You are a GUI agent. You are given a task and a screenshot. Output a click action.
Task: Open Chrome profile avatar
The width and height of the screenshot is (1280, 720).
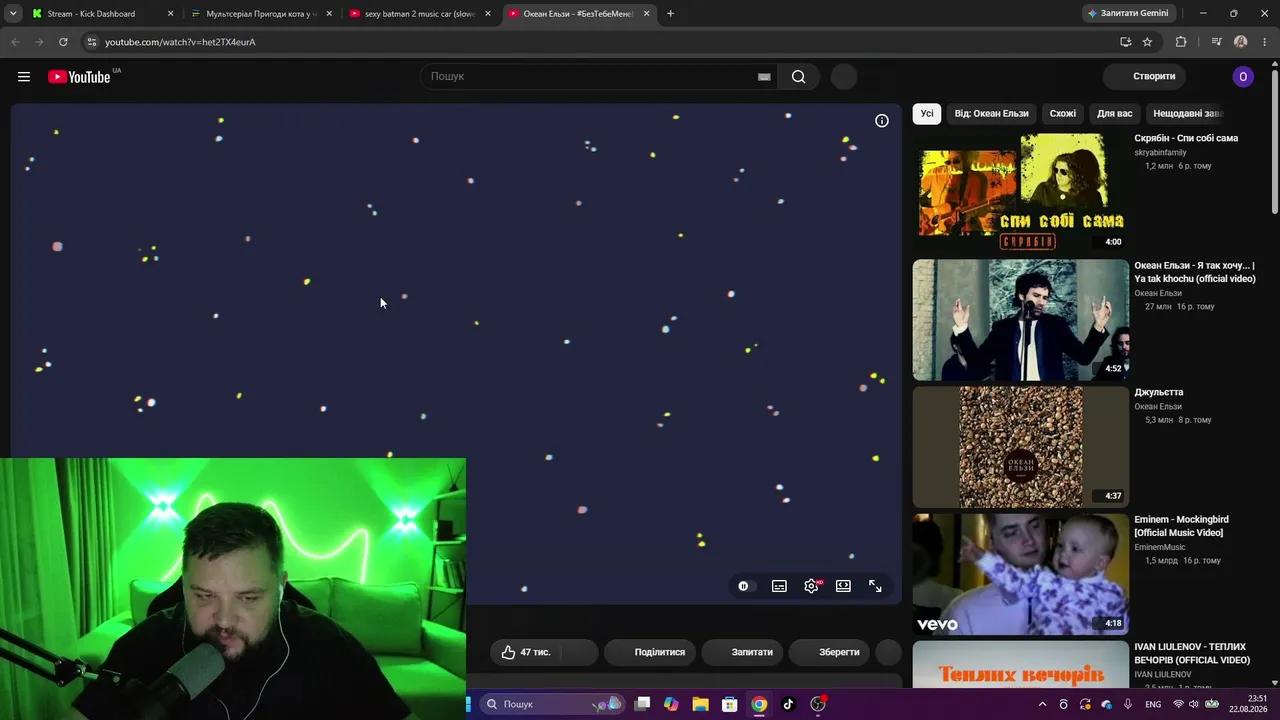[1241, 42]
